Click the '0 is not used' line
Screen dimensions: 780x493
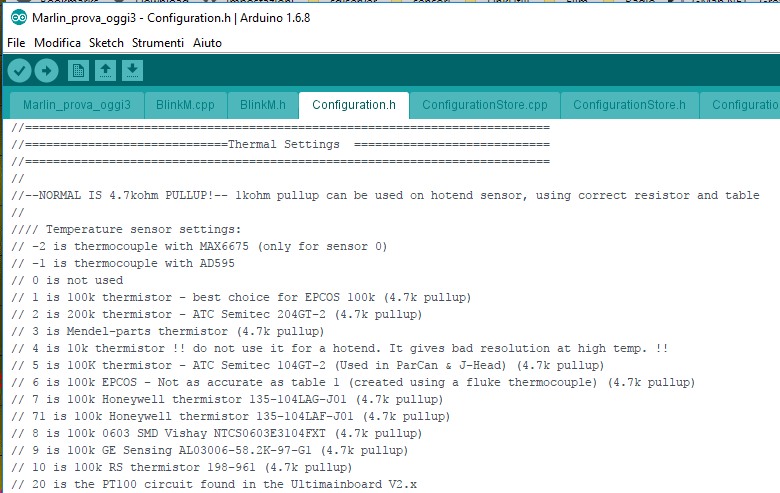pos(67,280)
